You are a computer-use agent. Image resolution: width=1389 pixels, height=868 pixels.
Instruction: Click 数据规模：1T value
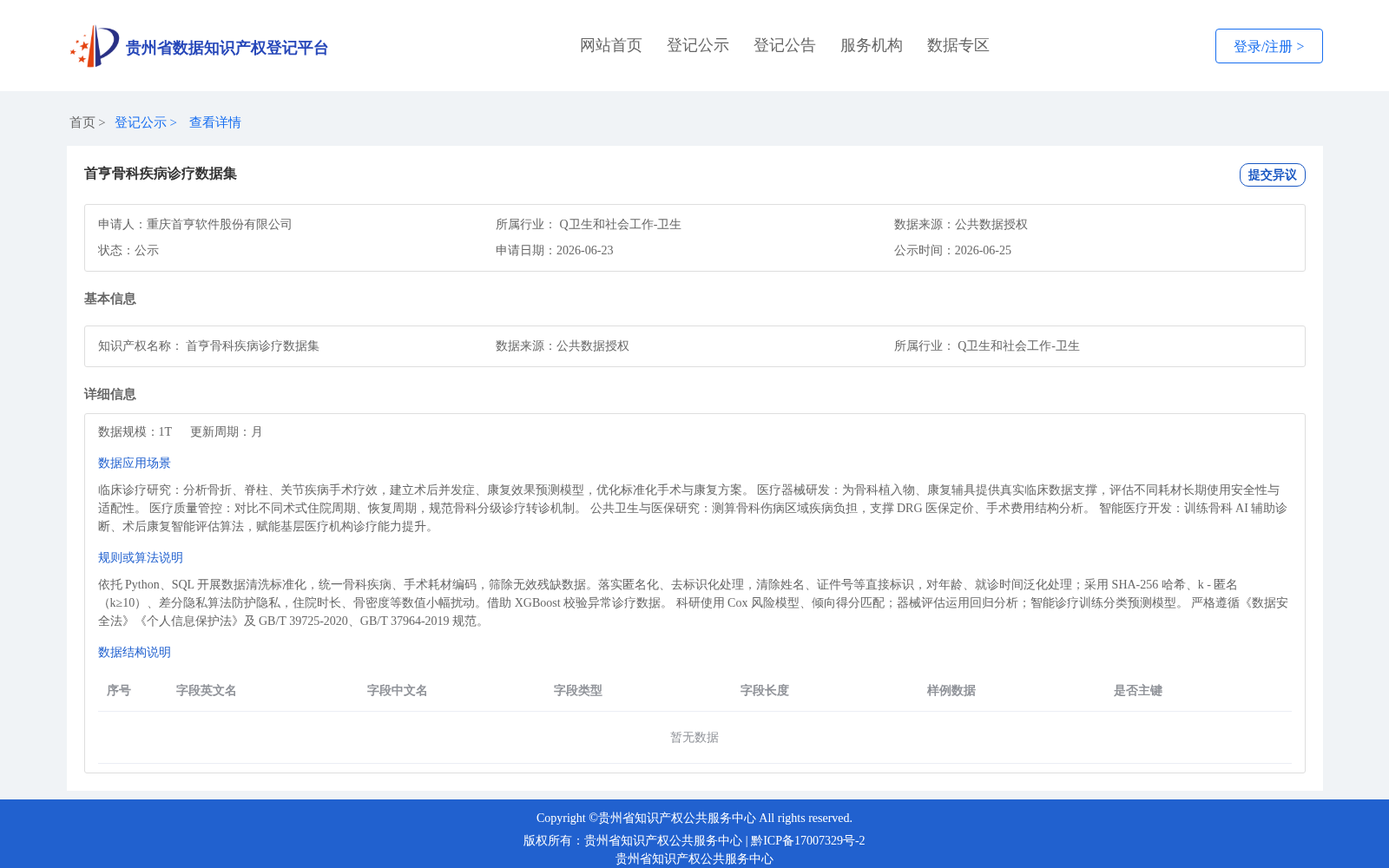pos(135,431)
